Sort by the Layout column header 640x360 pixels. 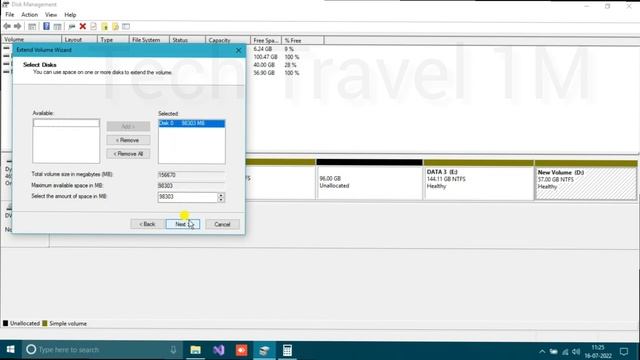tap(80, 40)
